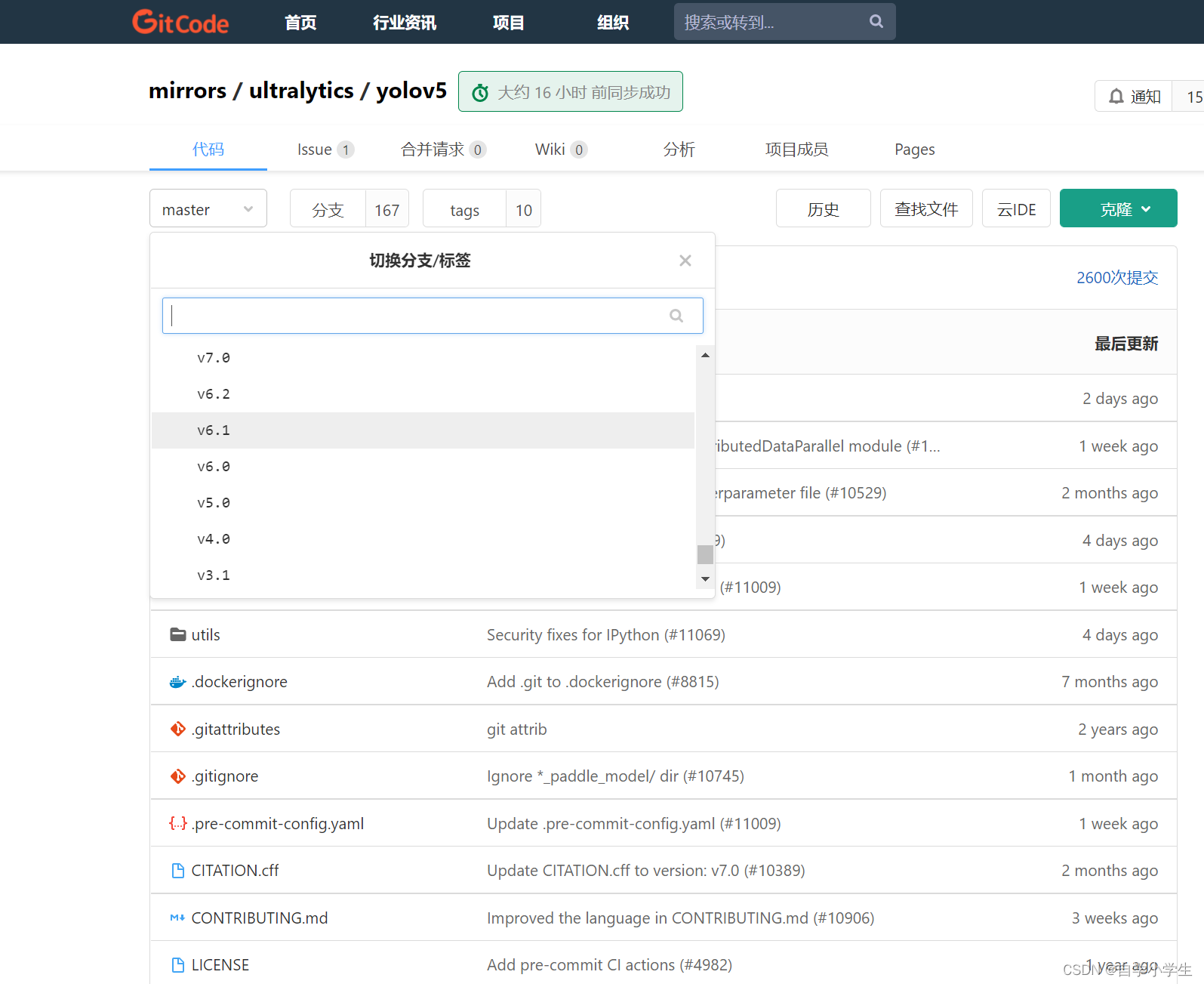
Task: Switch to the Wiki tab
Action: 561,150
